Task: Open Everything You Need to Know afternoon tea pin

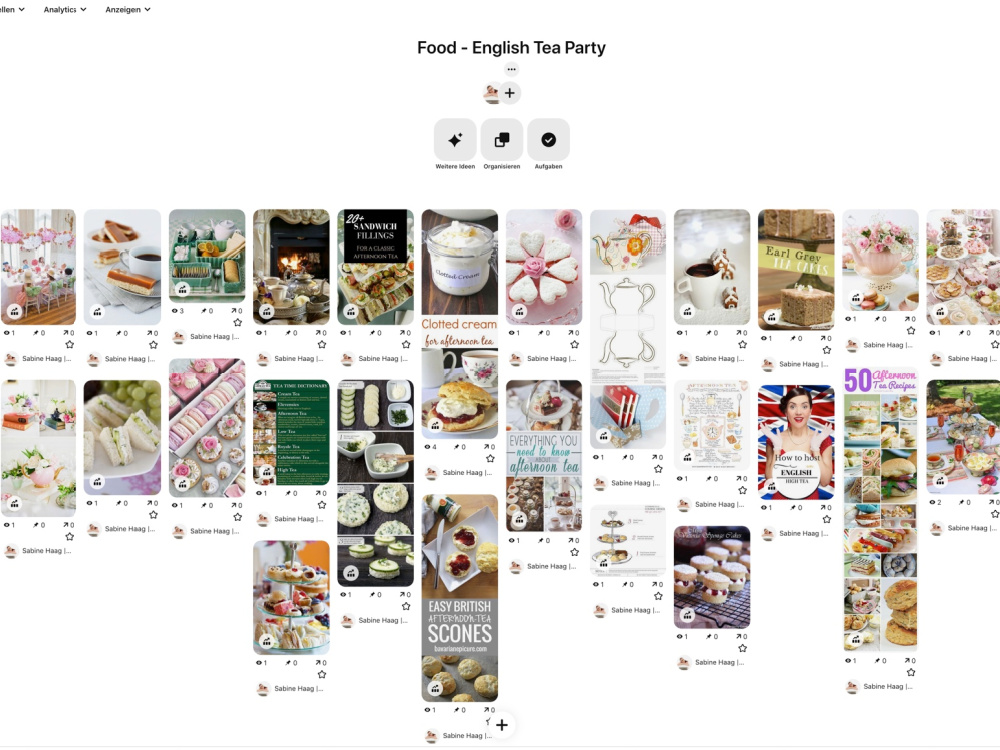Action: (x=544, y=456)
